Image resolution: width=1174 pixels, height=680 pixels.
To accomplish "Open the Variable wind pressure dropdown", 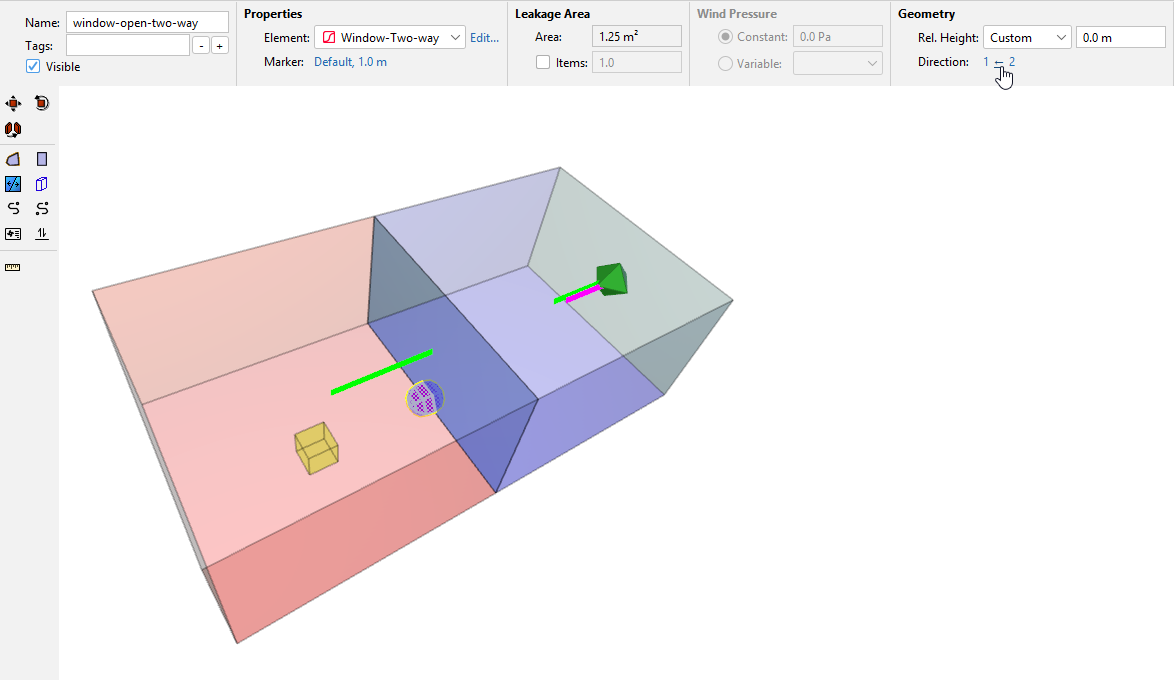I will (x=837, y=63).
